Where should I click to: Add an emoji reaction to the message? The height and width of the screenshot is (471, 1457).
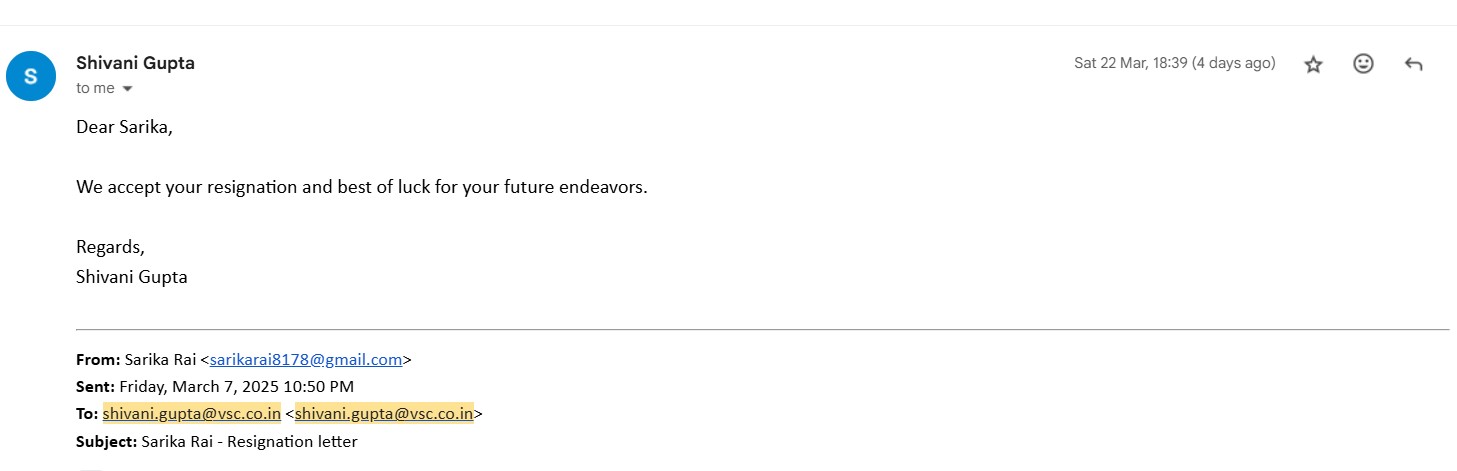tap(1363, 64)
